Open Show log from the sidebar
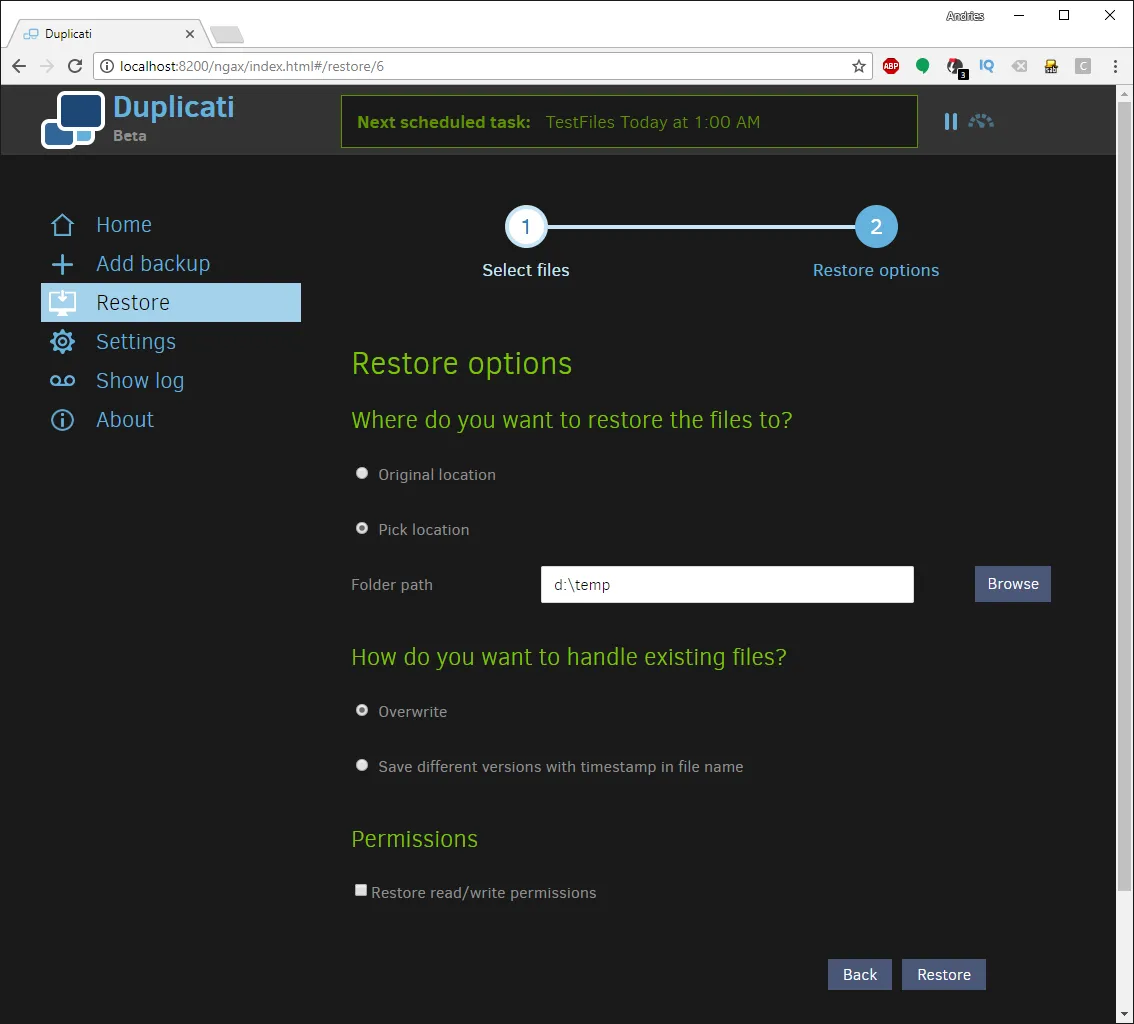Viewport: 1134px width, 1024px height. (140, 380)
